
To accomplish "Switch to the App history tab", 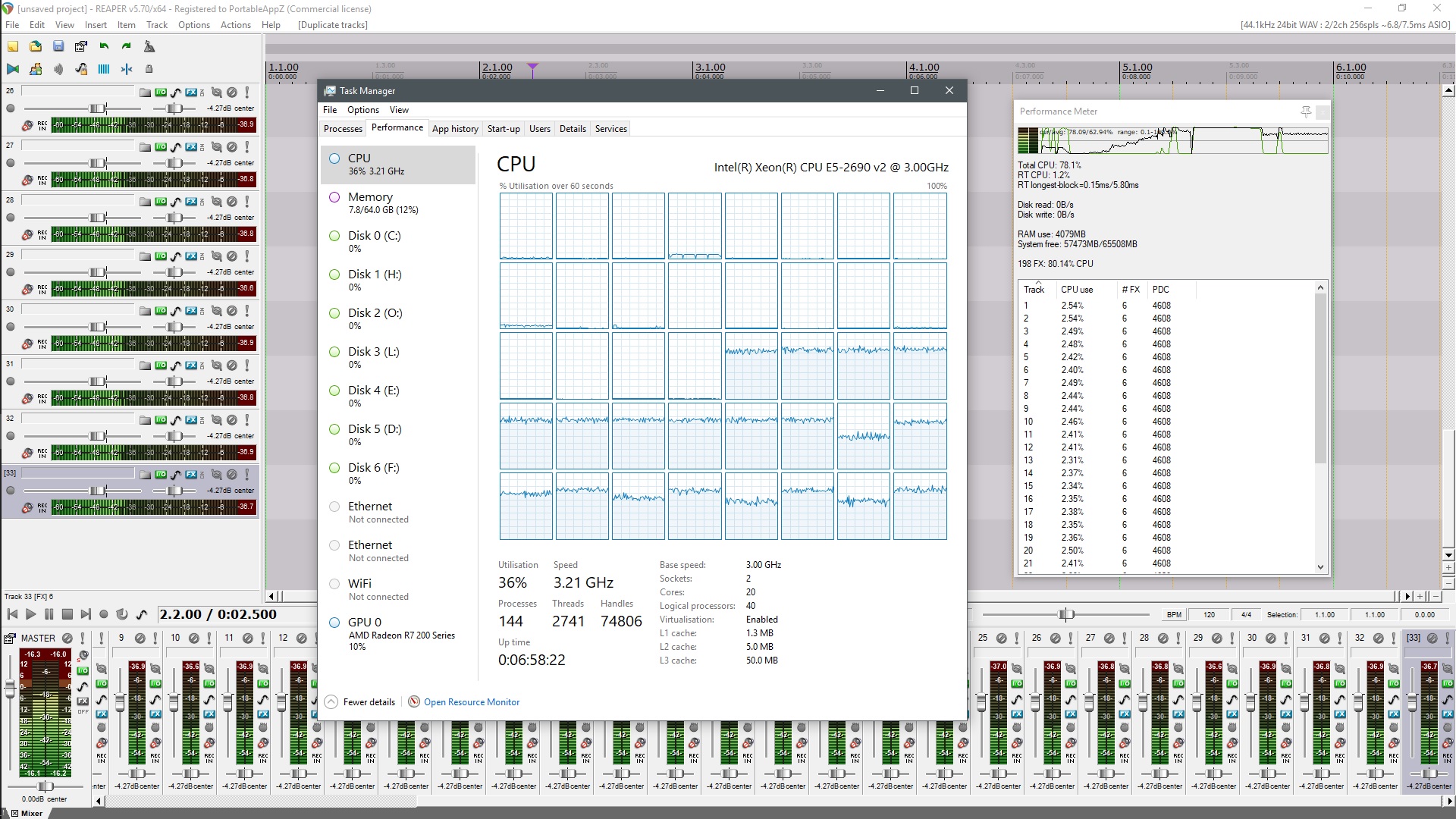I will point(455,129).
